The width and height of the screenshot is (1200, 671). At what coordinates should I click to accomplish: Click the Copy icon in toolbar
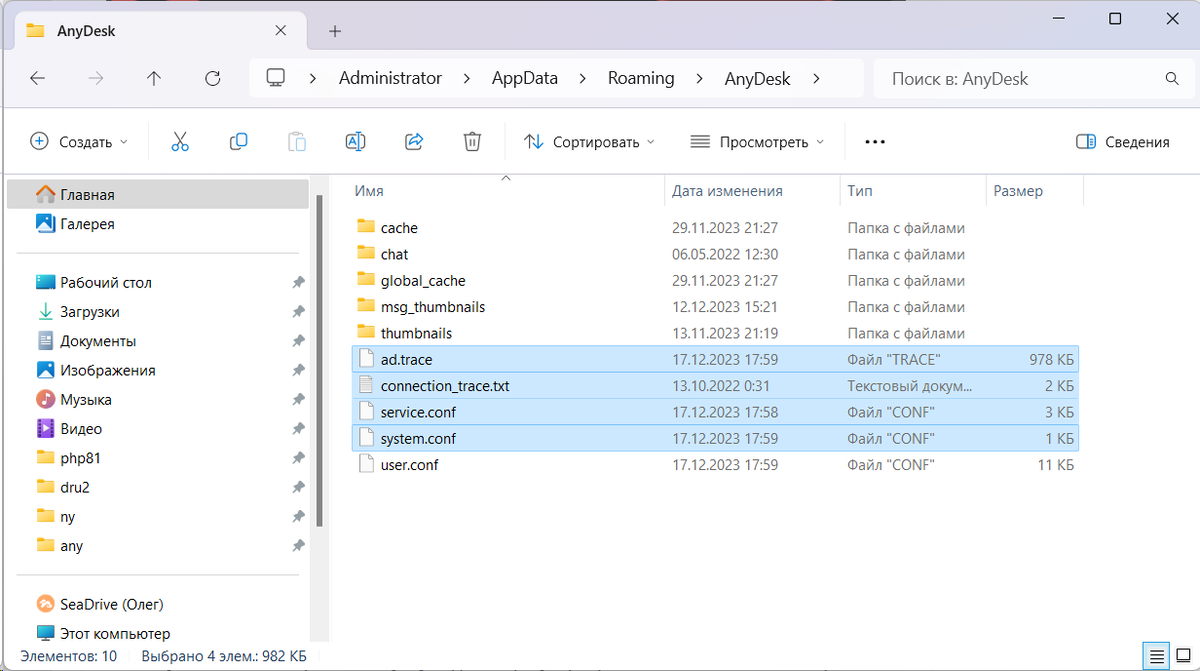click(238, 142)
